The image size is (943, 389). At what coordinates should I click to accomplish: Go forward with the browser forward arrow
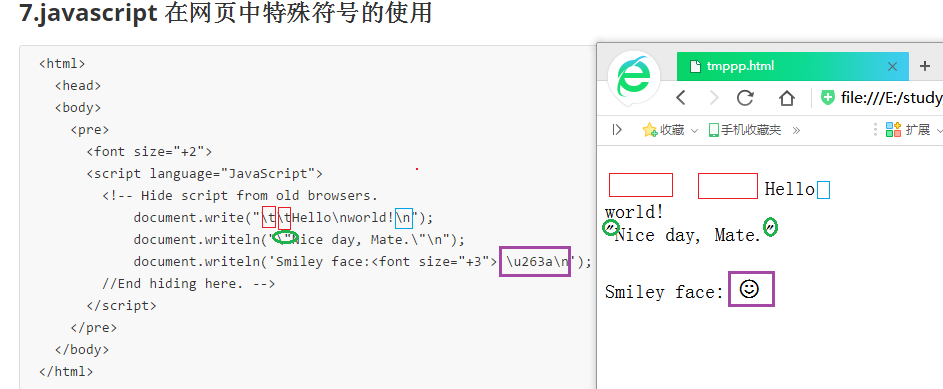pos(714,97)
